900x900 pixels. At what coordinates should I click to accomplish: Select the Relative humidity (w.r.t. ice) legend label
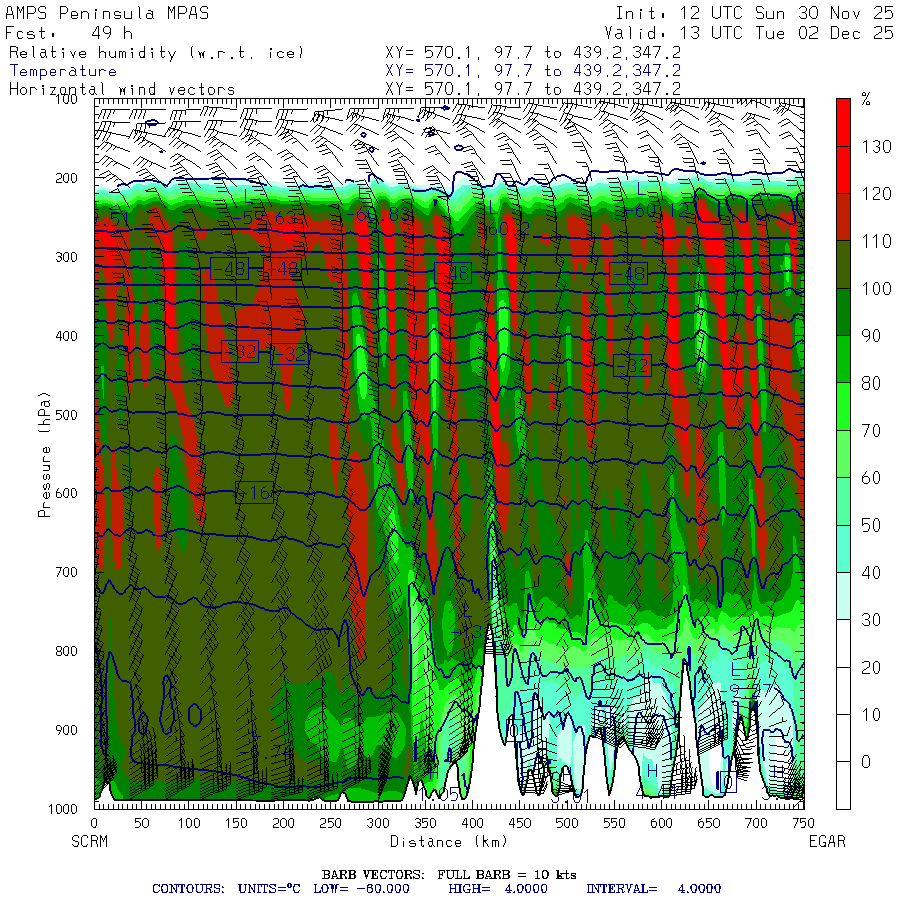coord(156,52)
